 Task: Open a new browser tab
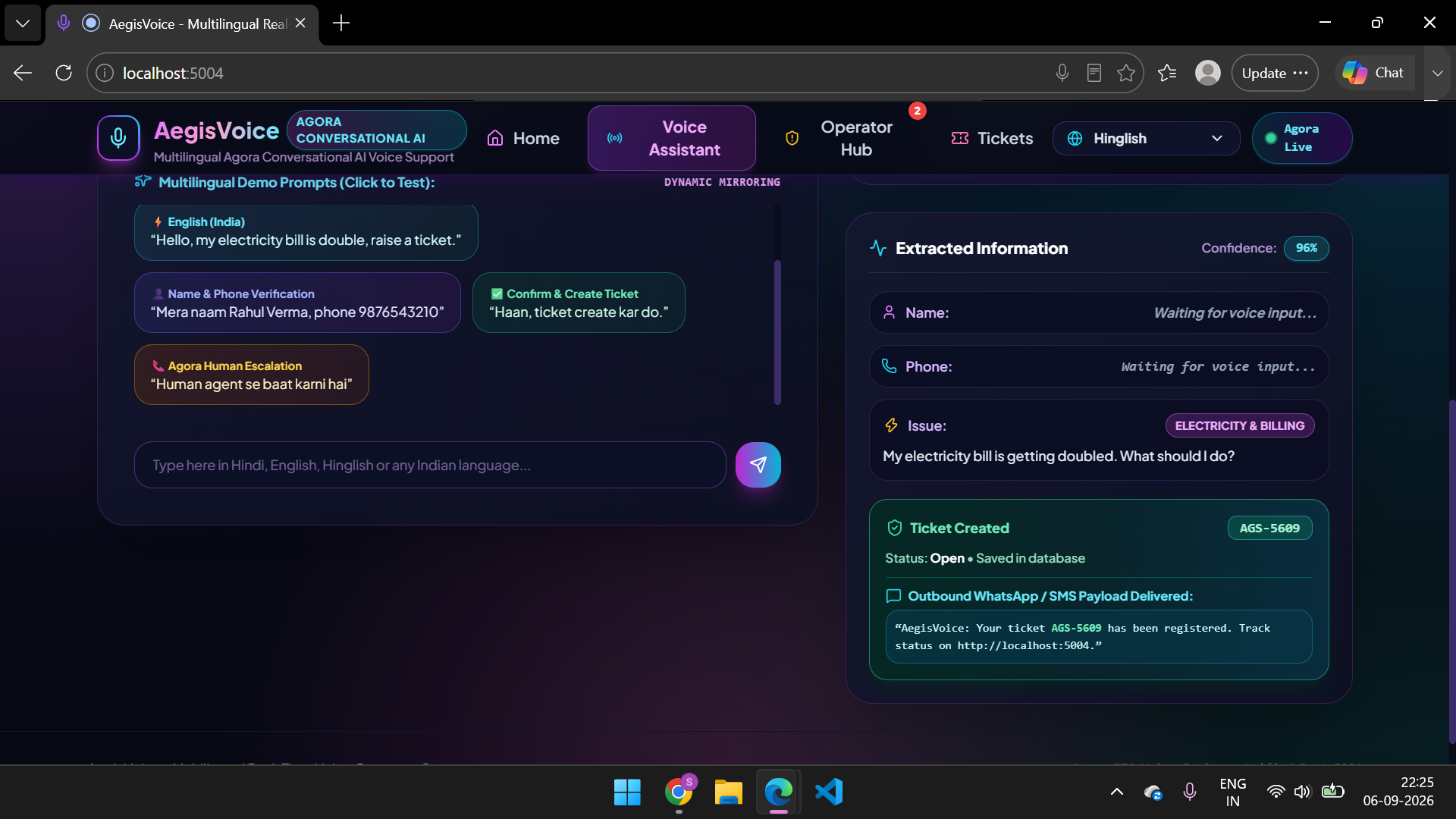341,24
